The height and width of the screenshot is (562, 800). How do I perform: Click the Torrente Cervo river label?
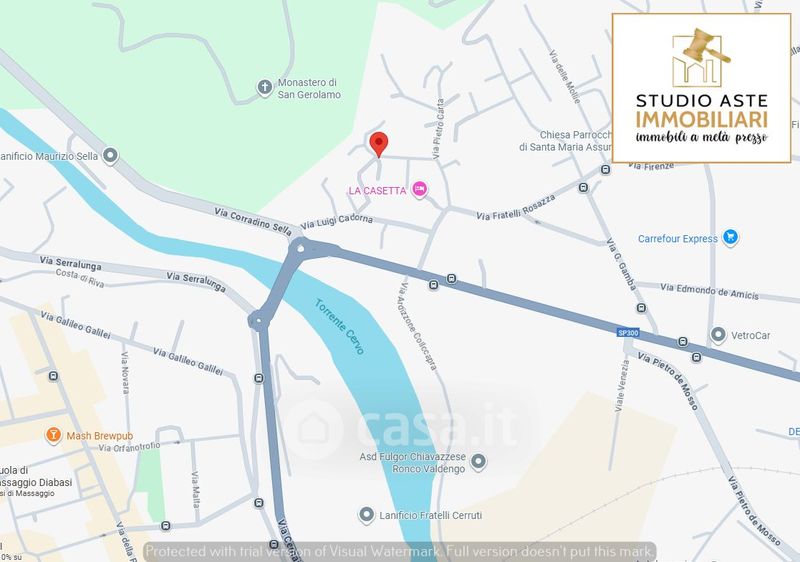click(339, 326)
